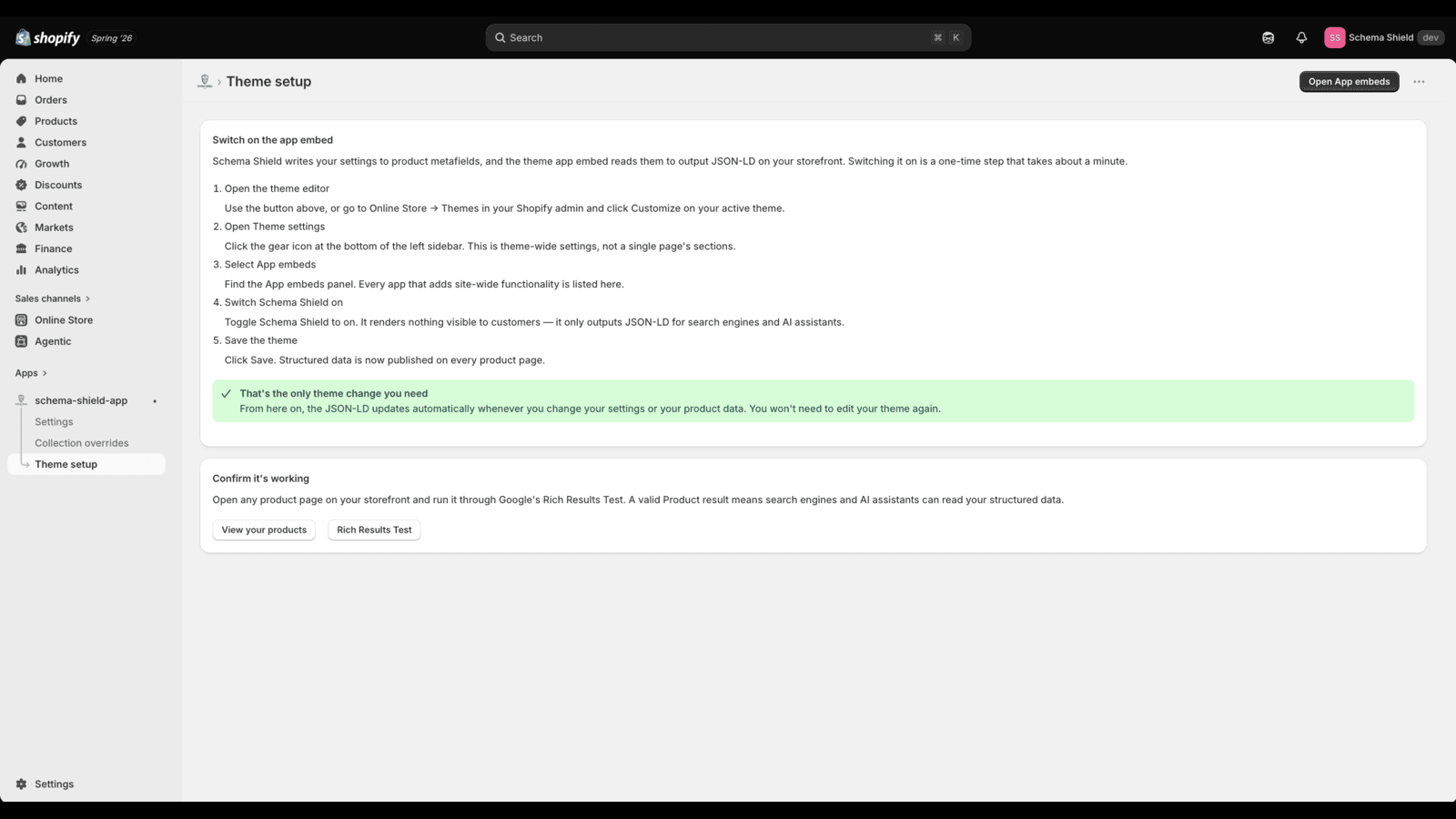
Task: Select the Content icon in the sidebar
Action: 21,207
